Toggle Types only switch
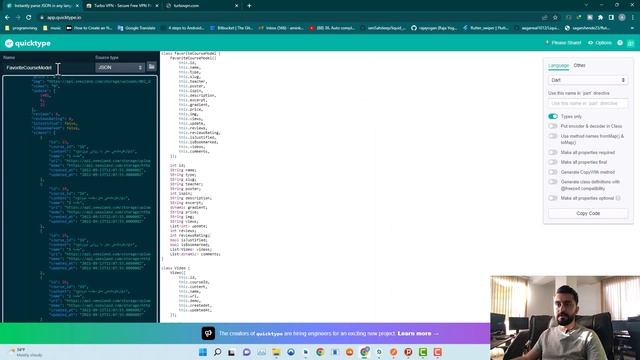This screenshot has width=640, height=360. [553, 116]
